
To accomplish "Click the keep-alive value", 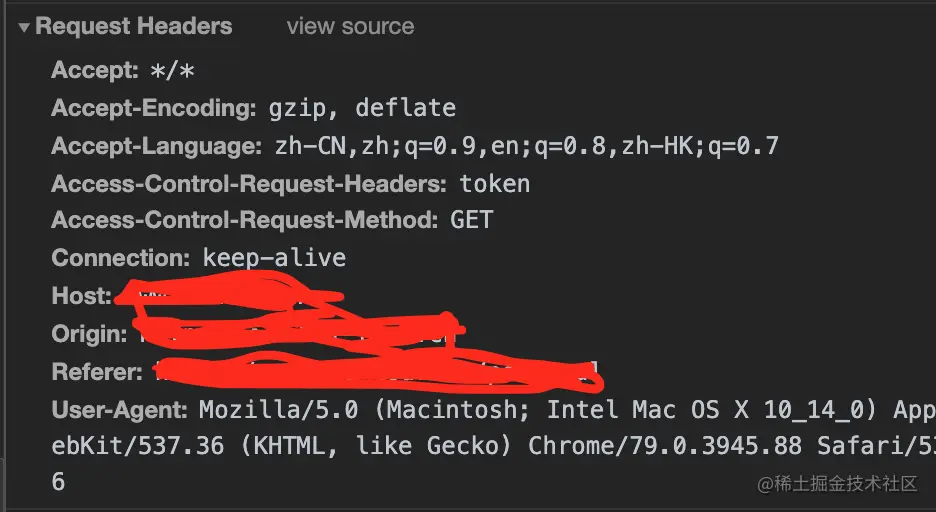I will pyautogui.click(x=274, y=258).
